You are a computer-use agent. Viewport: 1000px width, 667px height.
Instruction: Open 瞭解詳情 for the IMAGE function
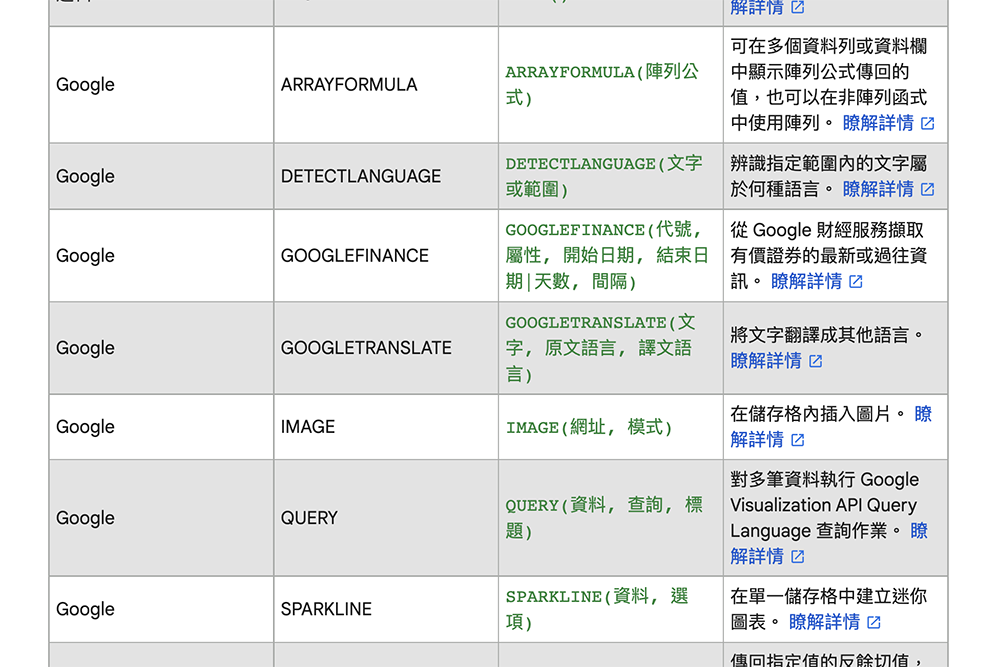tap(758, 438)
